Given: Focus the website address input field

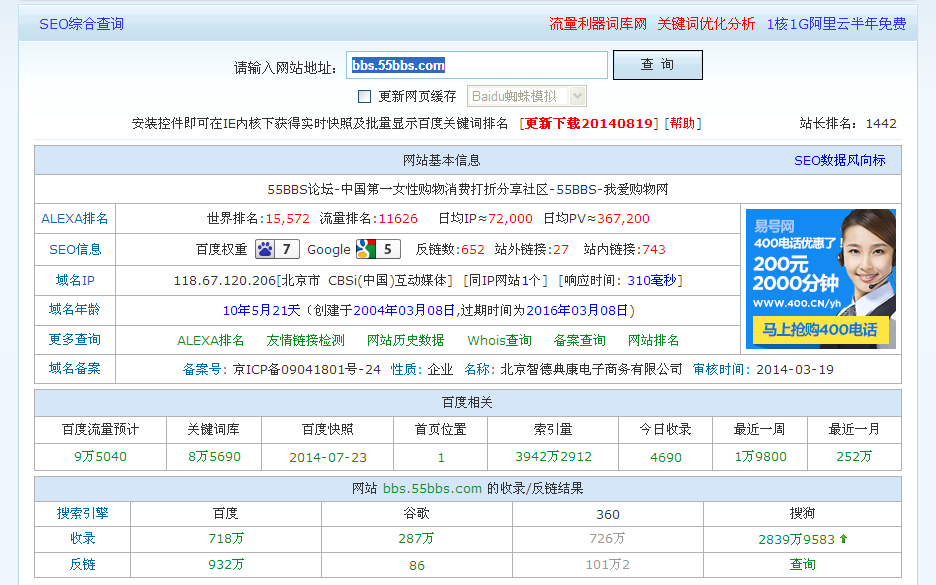Looking at the screenshot, I should 476,66.
